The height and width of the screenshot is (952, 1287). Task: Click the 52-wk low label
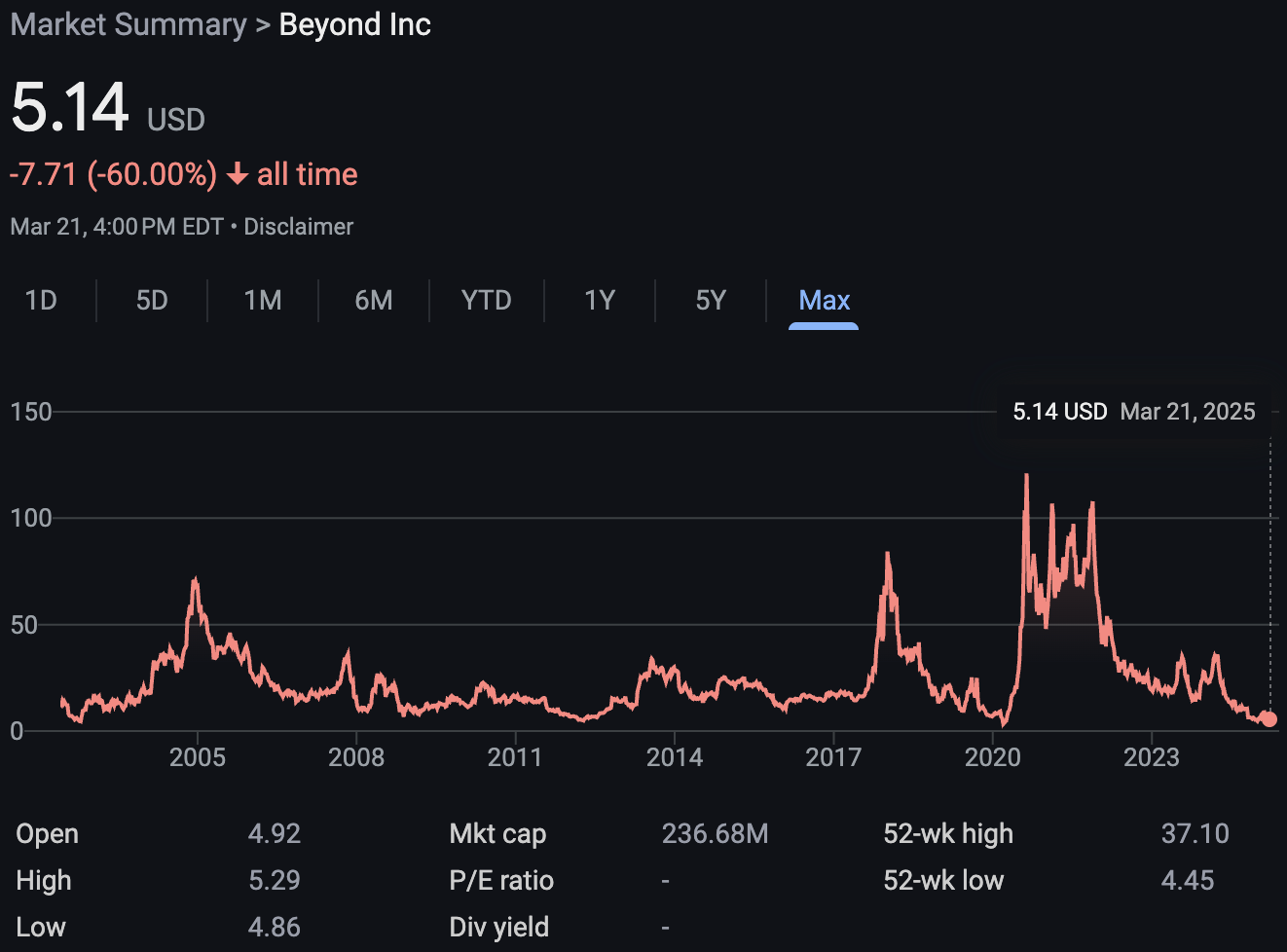pyautogui.click(x=943, y=880)
